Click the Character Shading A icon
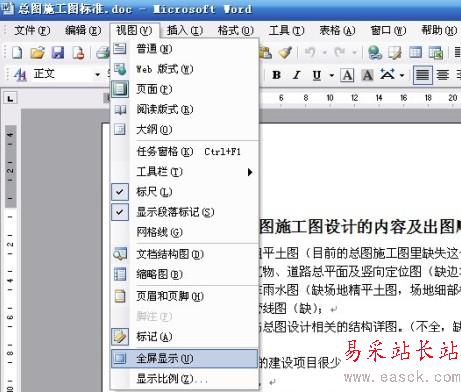 tap(368, 75)
